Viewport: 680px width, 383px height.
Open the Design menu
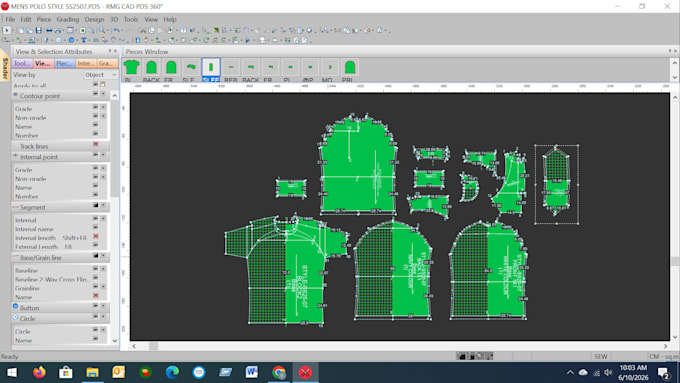(94, 20)
